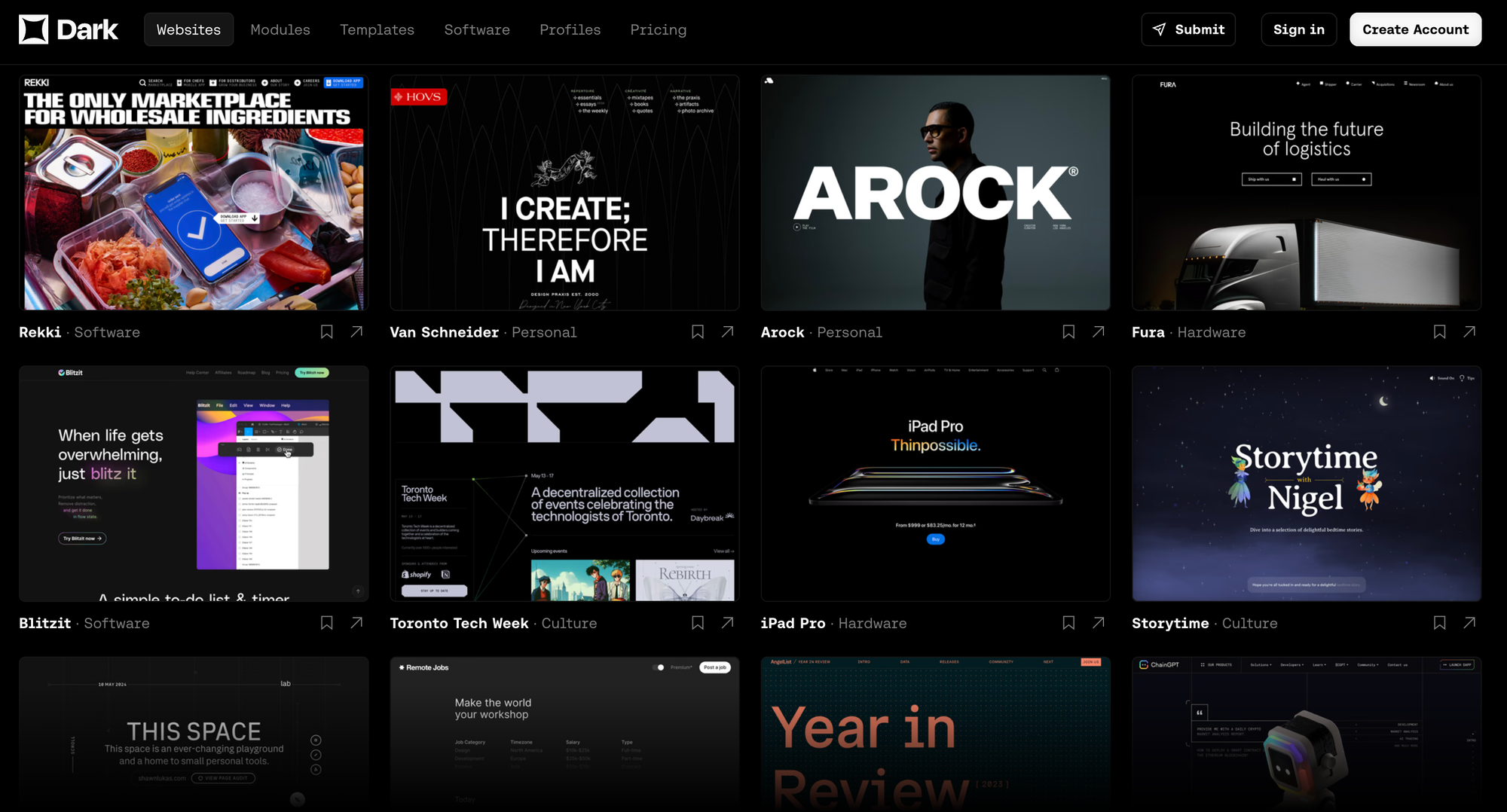
Task: Click the Submit button
Action: click(x=1188, y=29)
